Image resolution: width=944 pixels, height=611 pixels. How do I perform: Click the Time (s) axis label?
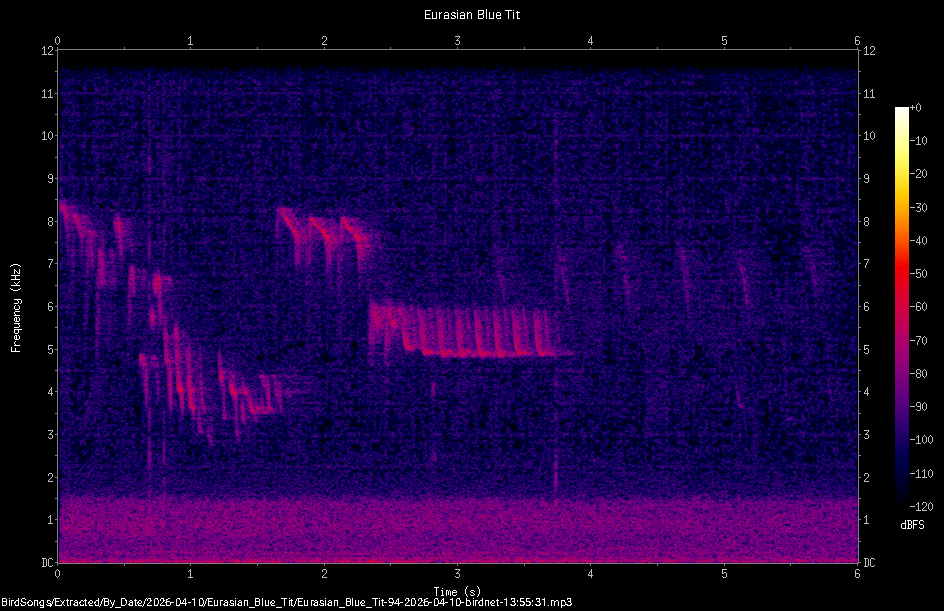tap(457, 590)
